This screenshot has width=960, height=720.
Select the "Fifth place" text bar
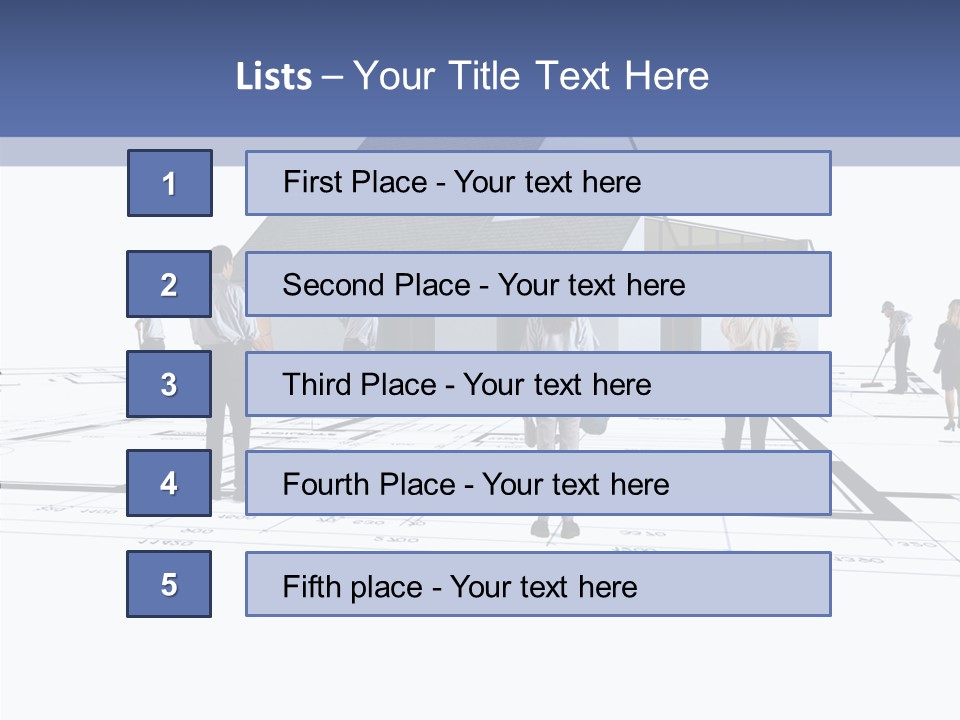(538, 584)
